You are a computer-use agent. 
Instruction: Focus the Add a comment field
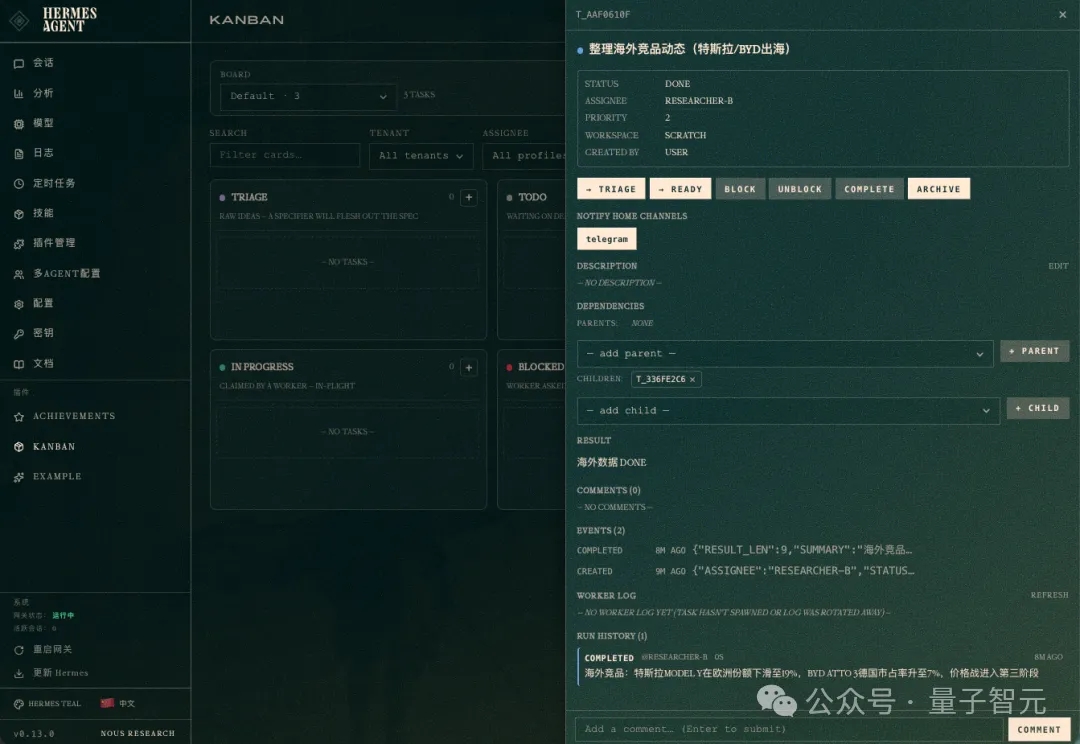click(789, 730)
